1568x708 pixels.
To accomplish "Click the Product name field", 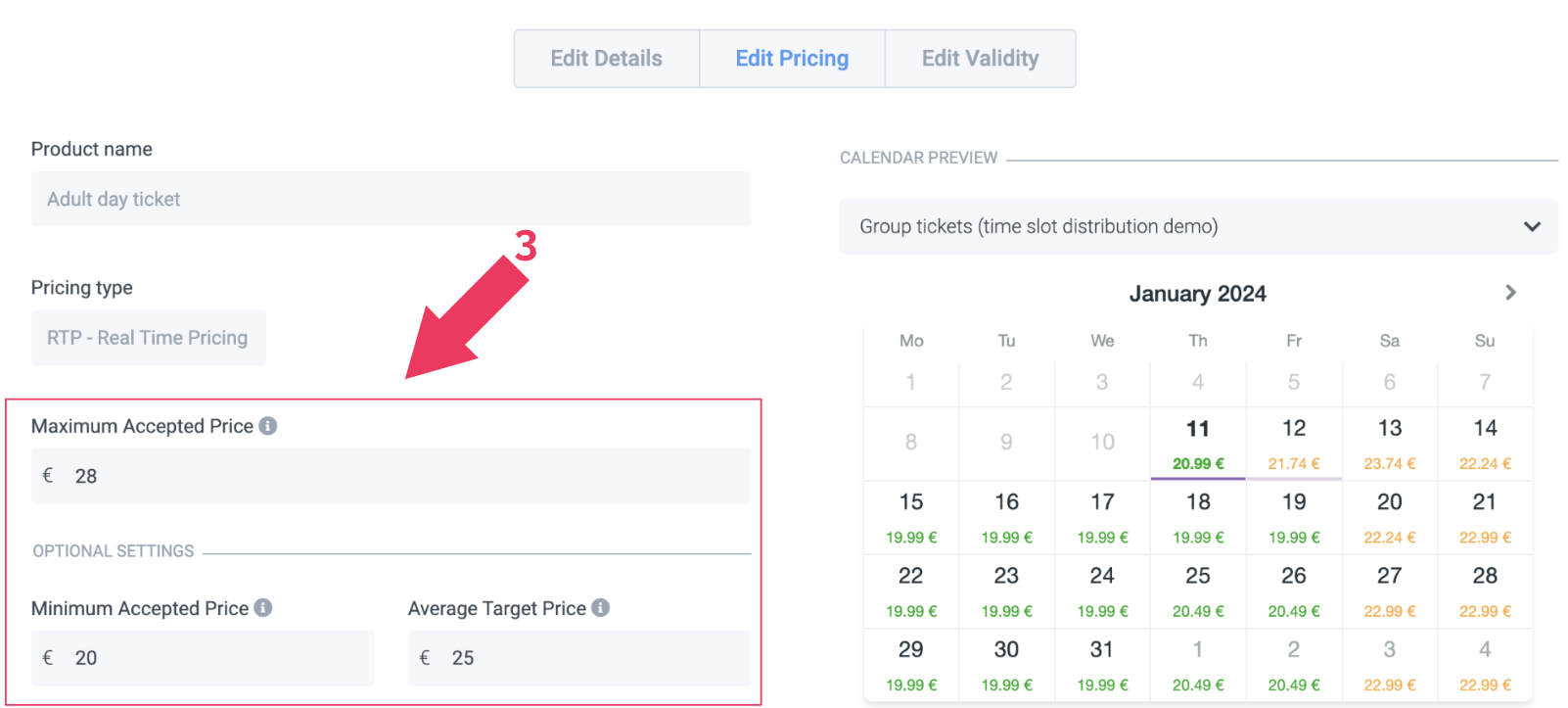I will coord(392,200).
